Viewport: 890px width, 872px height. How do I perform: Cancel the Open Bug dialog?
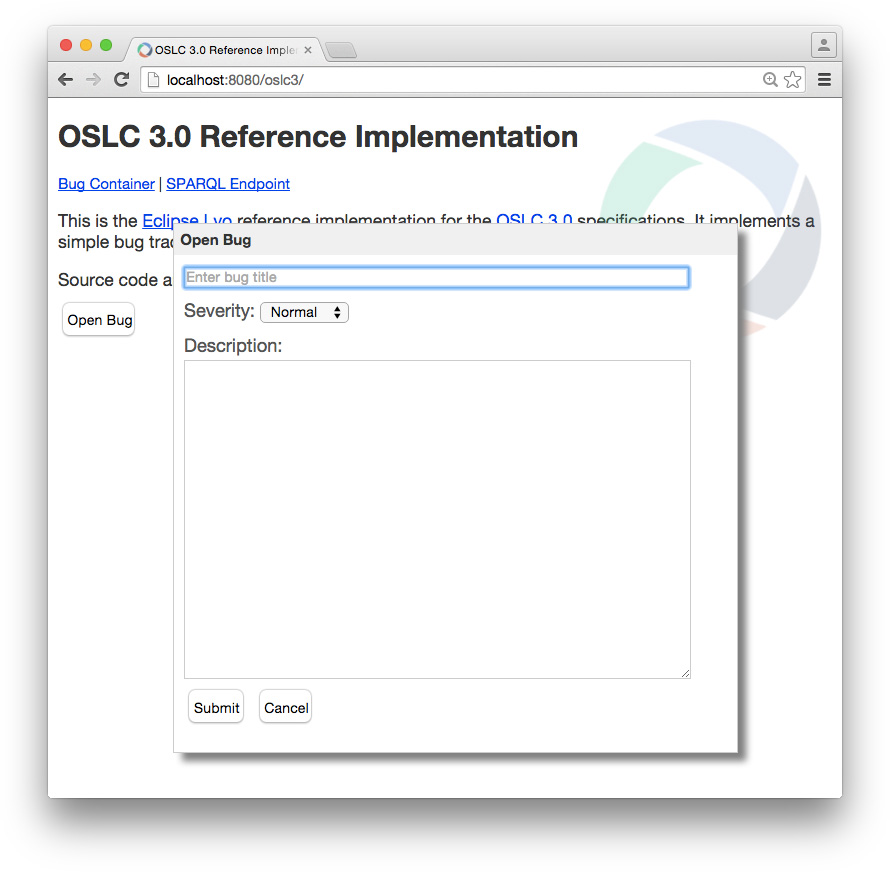pyautogui.click(x=286, y=707)
